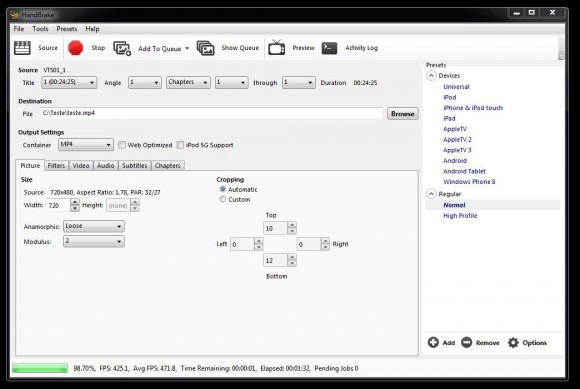Switch to the Video tab
The image size is (580, 389).
[x=81, y=166]
